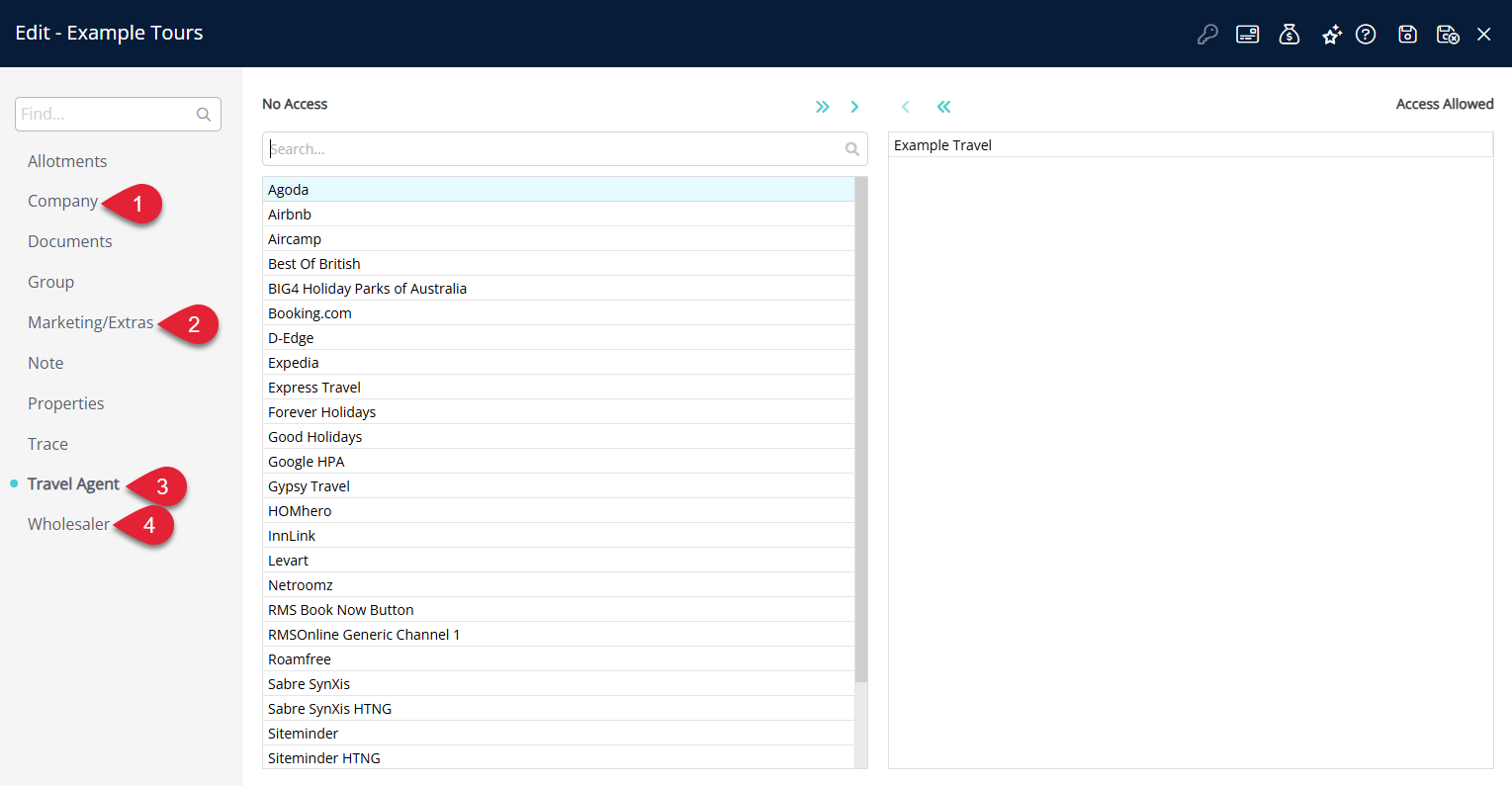This screenshot has width=1512, height=786.
Task: Select the Sabre SynXis row
Action: (559, 684)
